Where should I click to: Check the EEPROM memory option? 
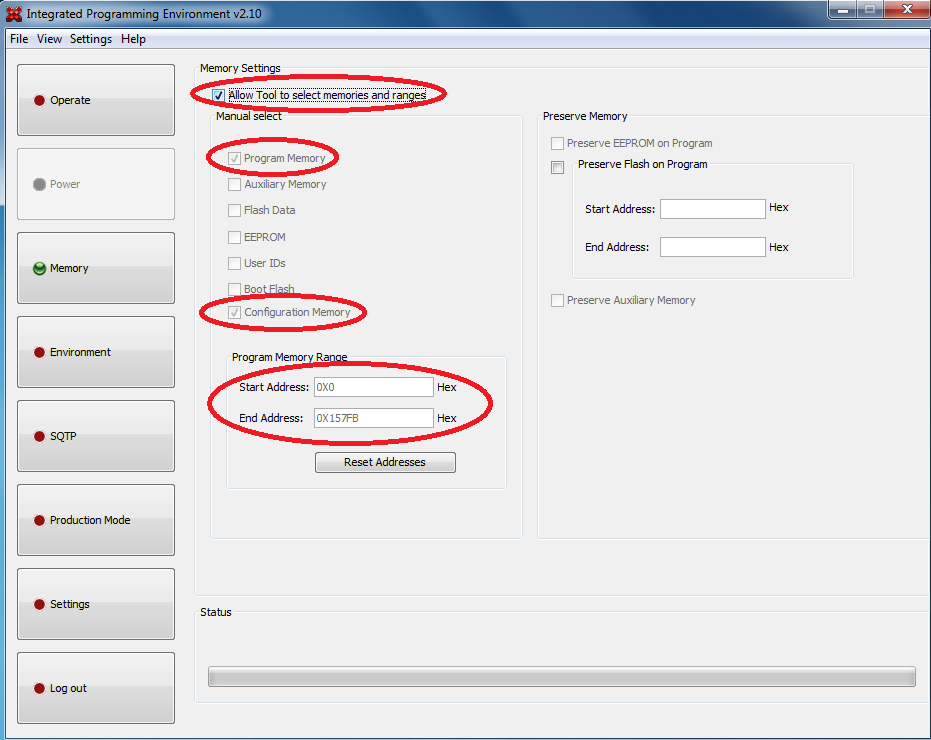[x=234, y=236]
